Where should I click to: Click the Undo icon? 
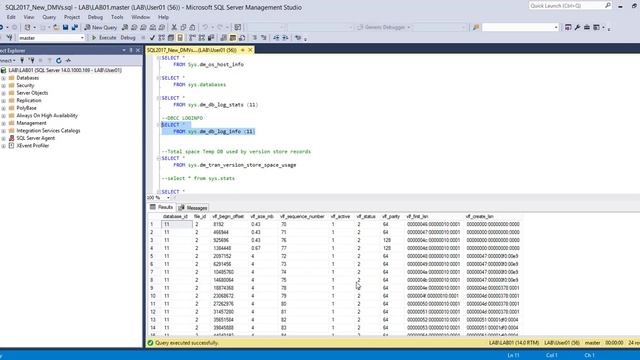205,27
